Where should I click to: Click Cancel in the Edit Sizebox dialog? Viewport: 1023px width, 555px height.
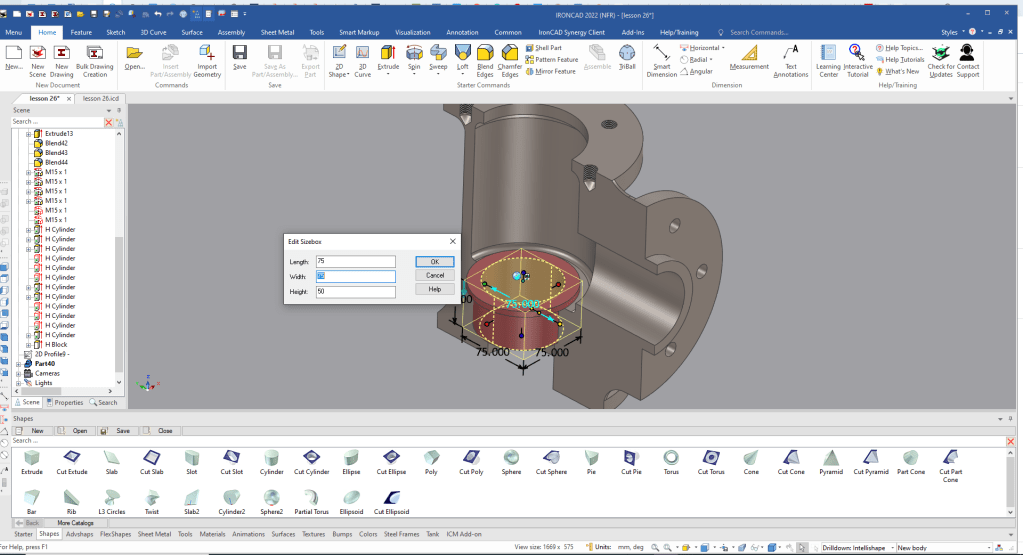pos(435,275)
